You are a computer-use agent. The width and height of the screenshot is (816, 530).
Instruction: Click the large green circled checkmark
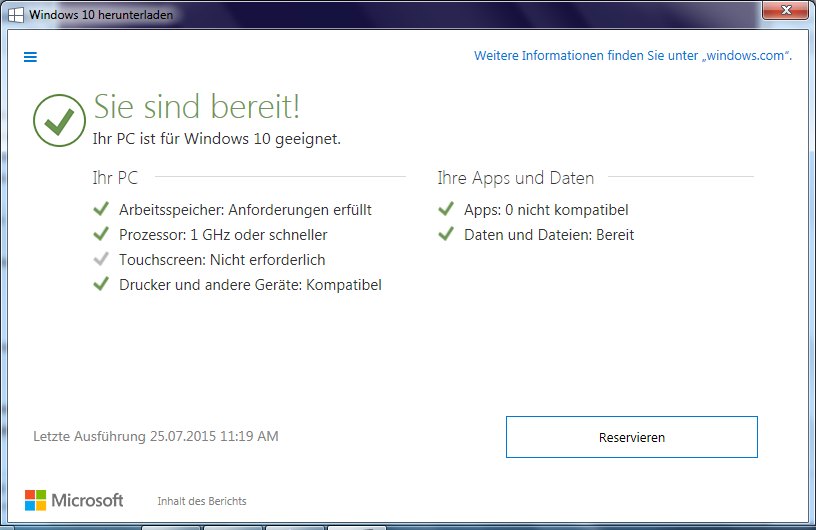(59, 119)
